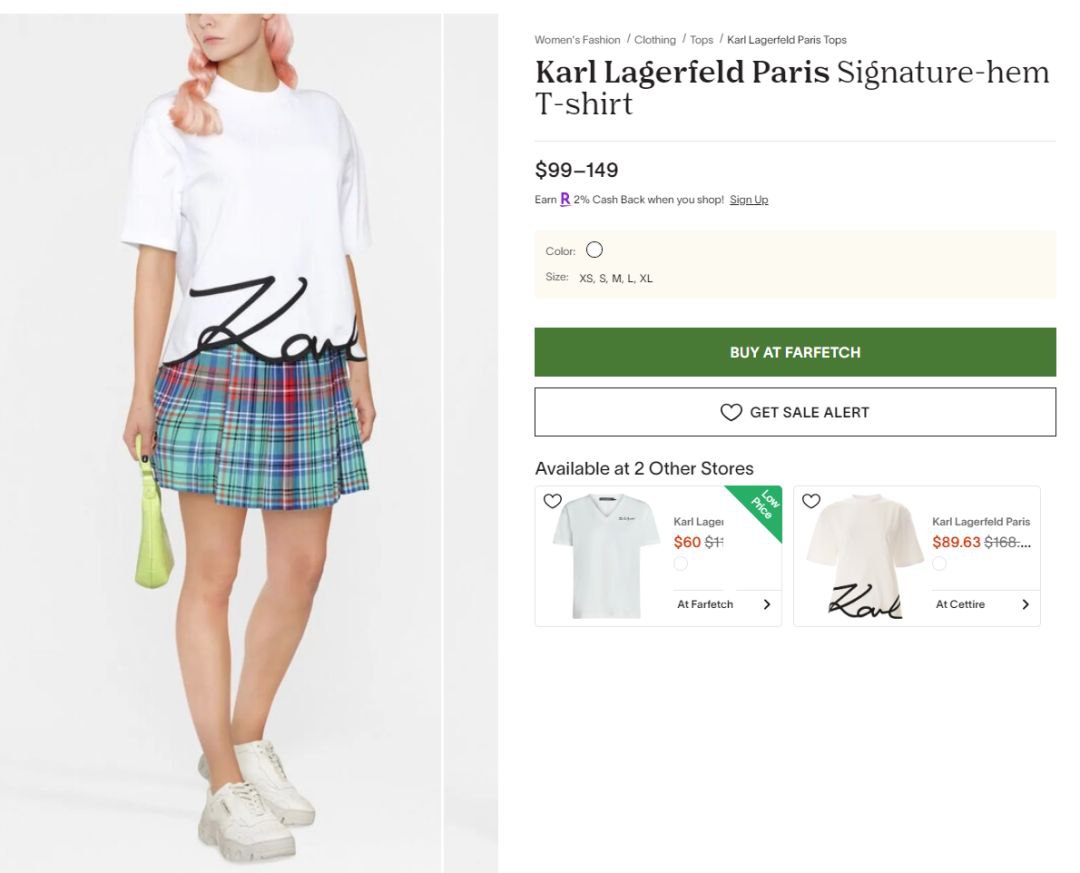The image size is (1080, 873).
Task: Open the Karl Lagerfeld Paris Tops breadcrumb
Action: (x=787, y=40)
